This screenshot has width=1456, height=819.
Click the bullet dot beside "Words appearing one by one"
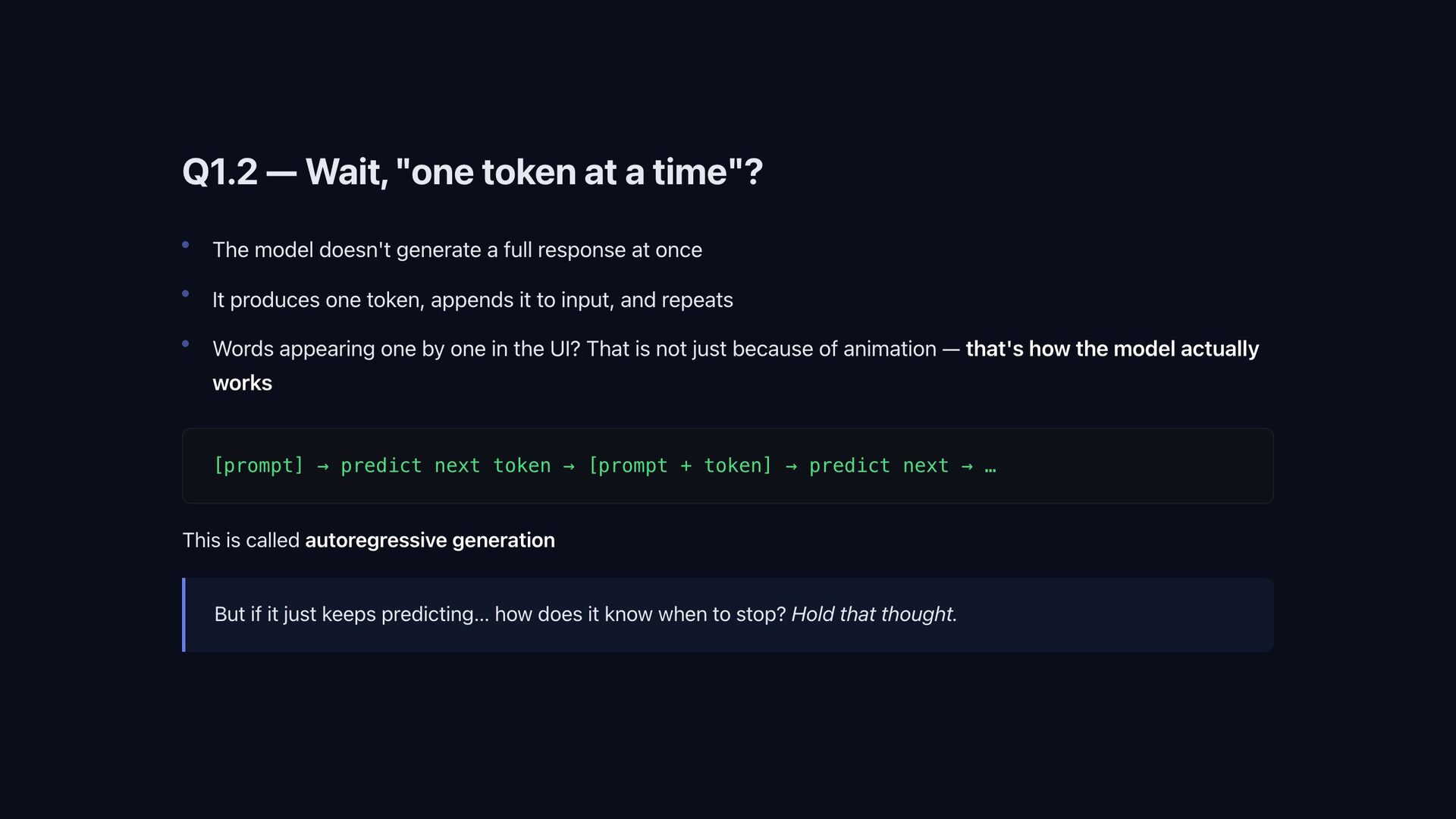point(185,344)
